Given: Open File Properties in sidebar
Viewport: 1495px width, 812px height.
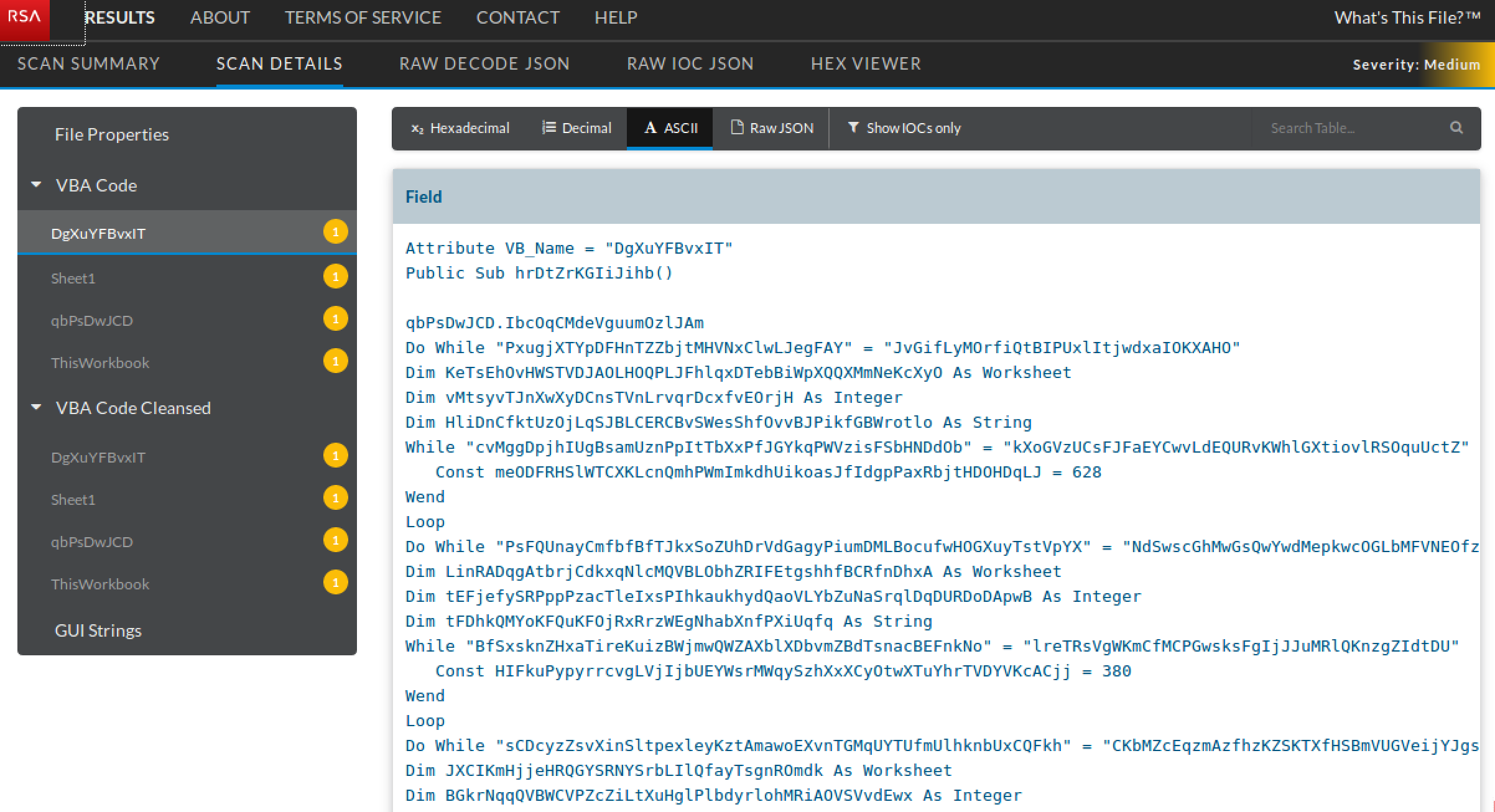Looking at the screenshot, I should coord(111,134).
